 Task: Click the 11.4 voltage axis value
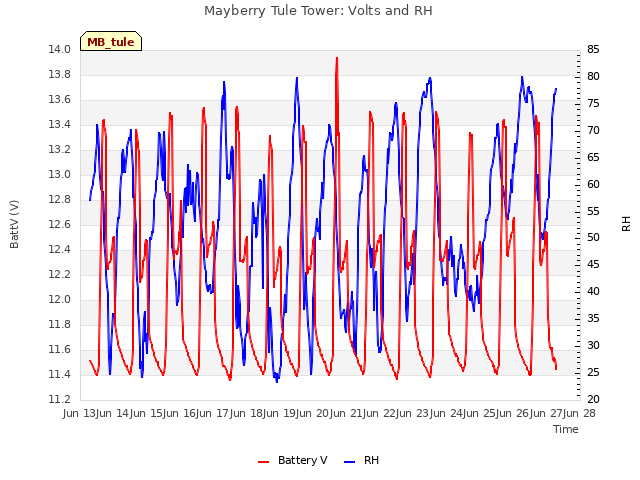pos(60,374)
